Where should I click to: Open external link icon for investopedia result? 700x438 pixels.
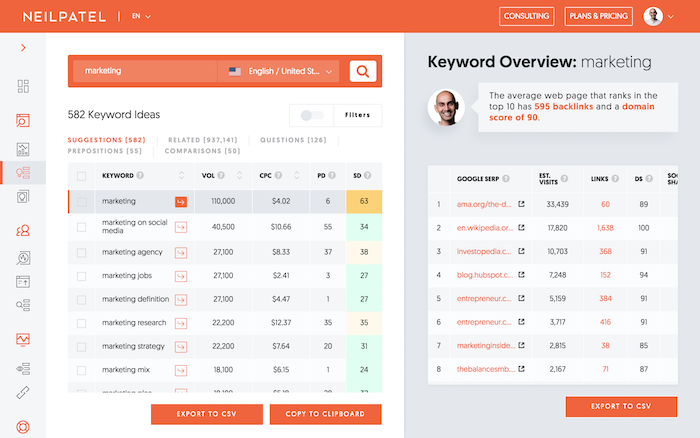(x=521, y=251)
